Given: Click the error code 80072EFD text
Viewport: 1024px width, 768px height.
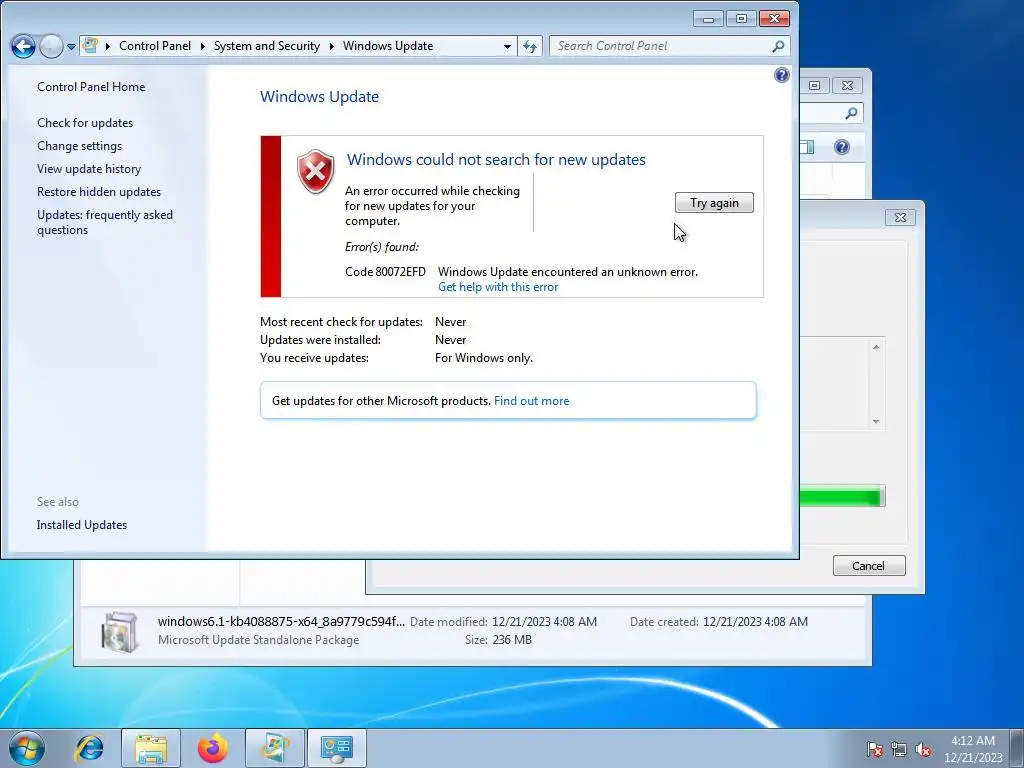Looking at the screenshot, I should click(x=385, y=272).
